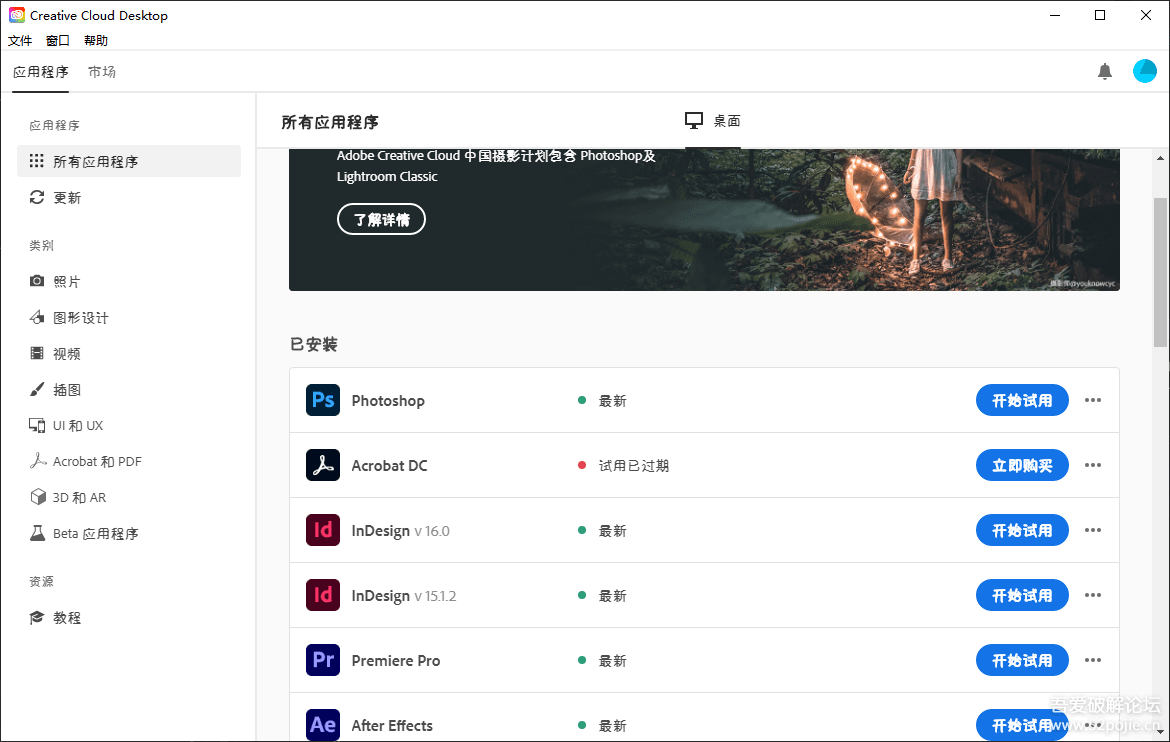
Task: Click the InDesign v 16.0 Id icon
Action: [x=322, y=530]
